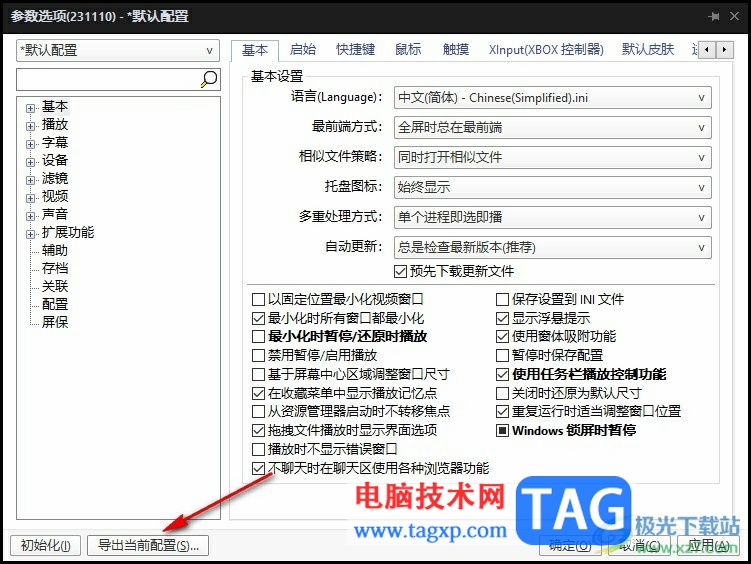Expand the 声音 tree node
Image resolution: width=751 pixels, height=564 pixels.
click(x=31, y=216)
